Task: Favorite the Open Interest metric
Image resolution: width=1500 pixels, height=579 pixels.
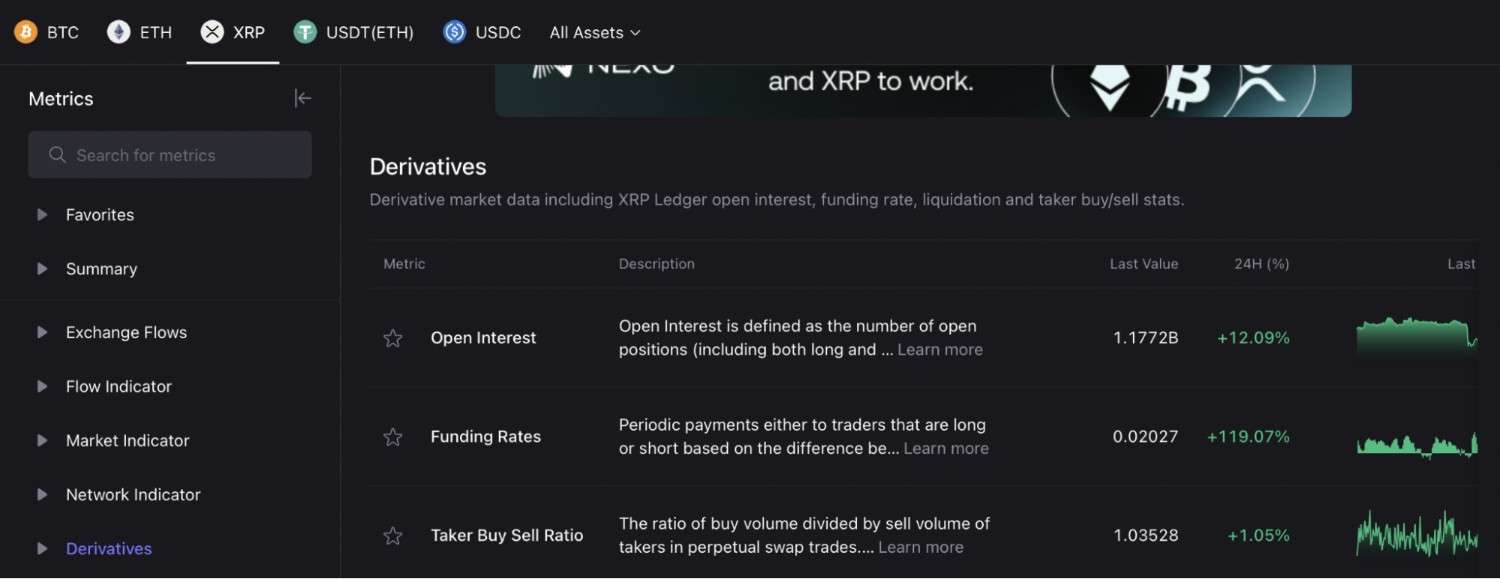Action: click(x=393, y=338)
